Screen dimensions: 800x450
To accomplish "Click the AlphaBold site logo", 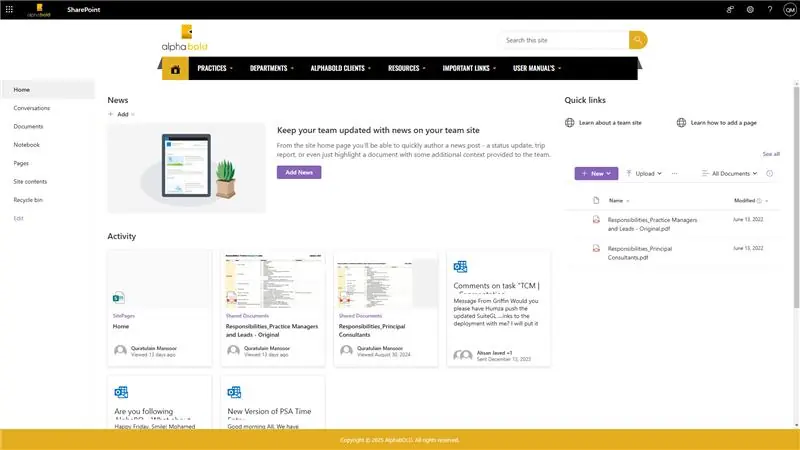I will point(185,38).
